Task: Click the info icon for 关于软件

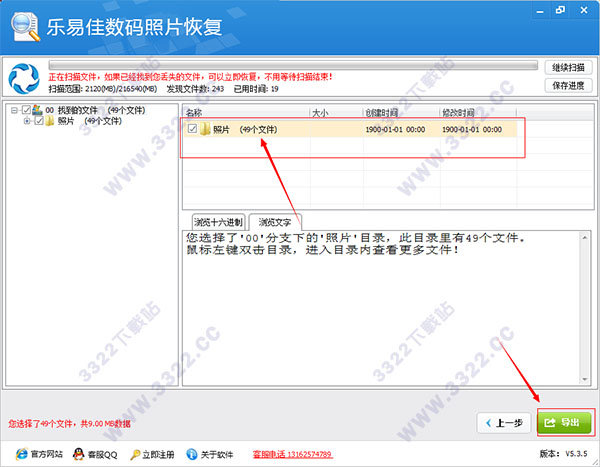Action: pos(191,454)
